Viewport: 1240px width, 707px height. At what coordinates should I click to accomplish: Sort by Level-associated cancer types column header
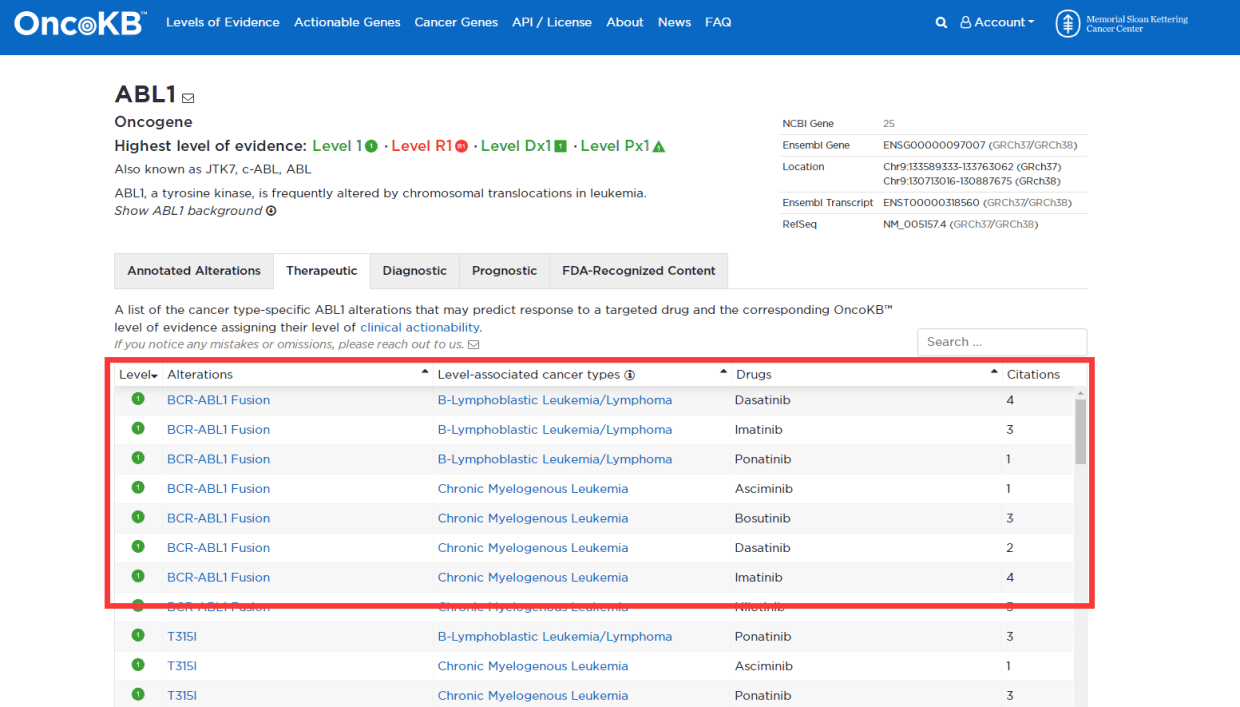click(x=583, y=375)
